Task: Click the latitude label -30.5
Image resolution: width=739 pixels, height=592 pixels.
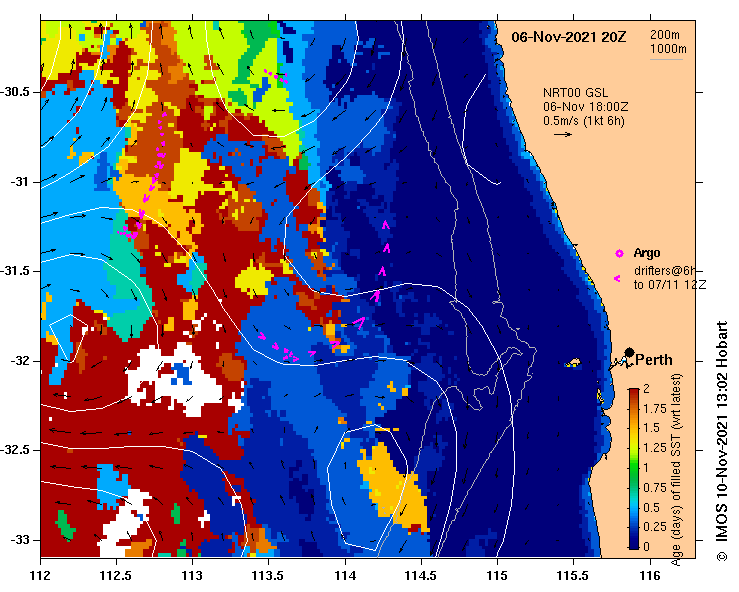Action: tap(17, 92)
